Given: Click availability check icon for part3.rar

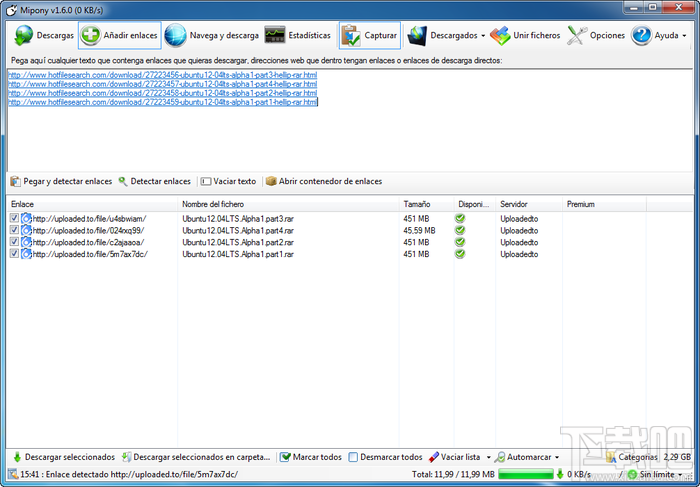Looking at the screenshot, I should [x=460, y=218].
